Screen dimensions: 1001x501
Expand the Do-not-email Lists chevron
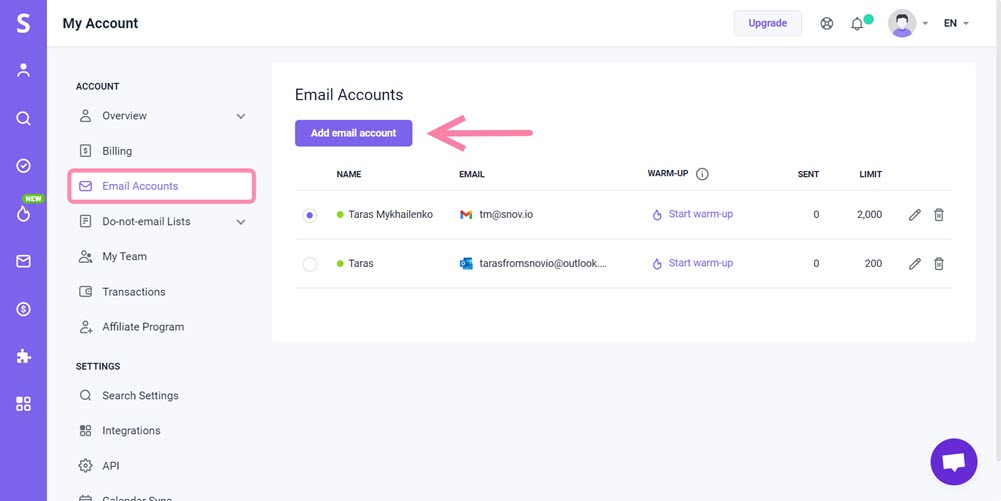point(241,222)
